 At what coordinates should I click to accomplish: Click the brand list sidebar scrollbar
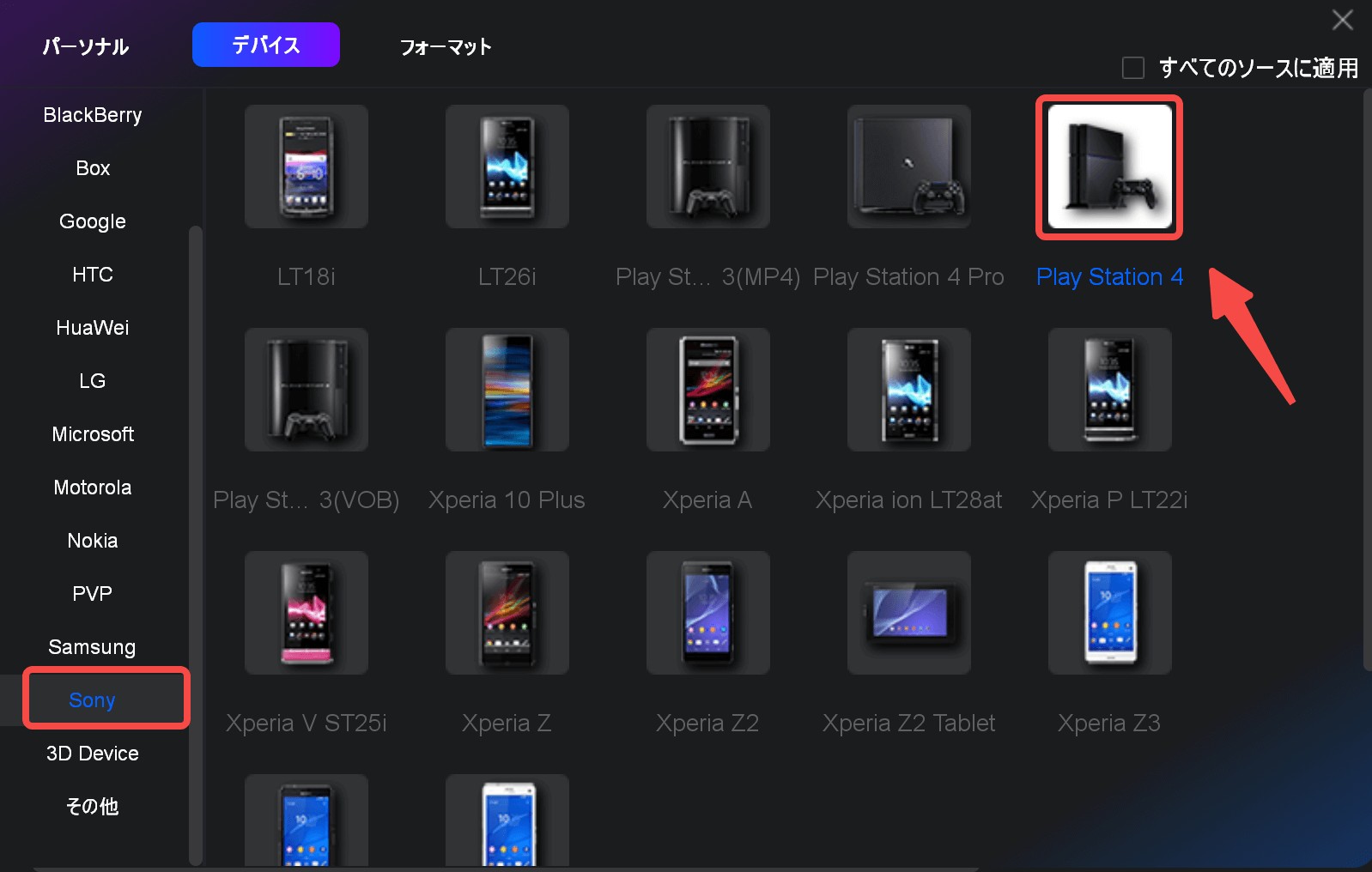click(x=195, y=545)
